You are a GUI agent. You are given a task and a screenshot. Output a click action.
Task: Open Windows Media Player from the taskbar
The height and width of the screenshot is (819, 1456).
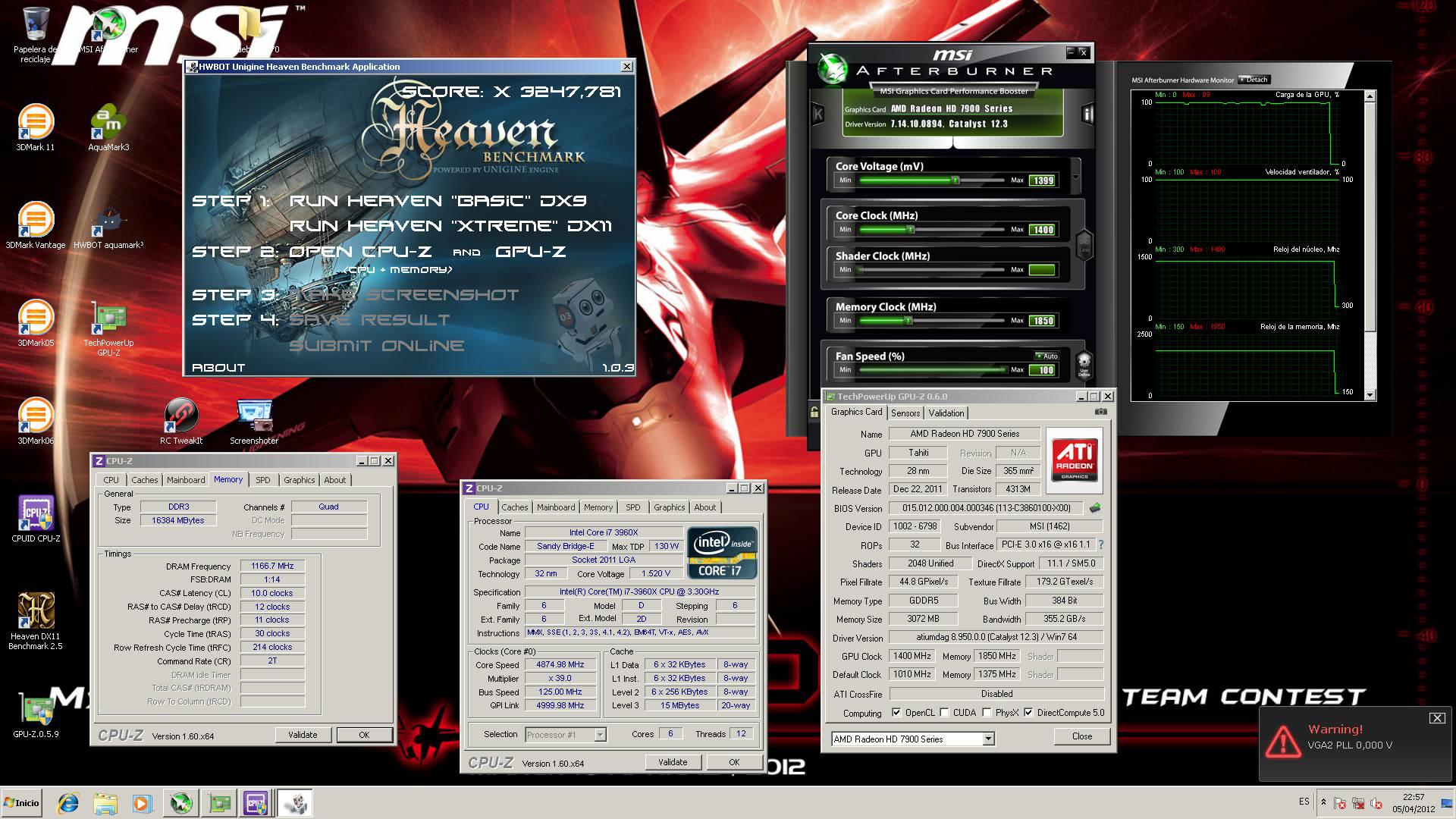point(142,803)
